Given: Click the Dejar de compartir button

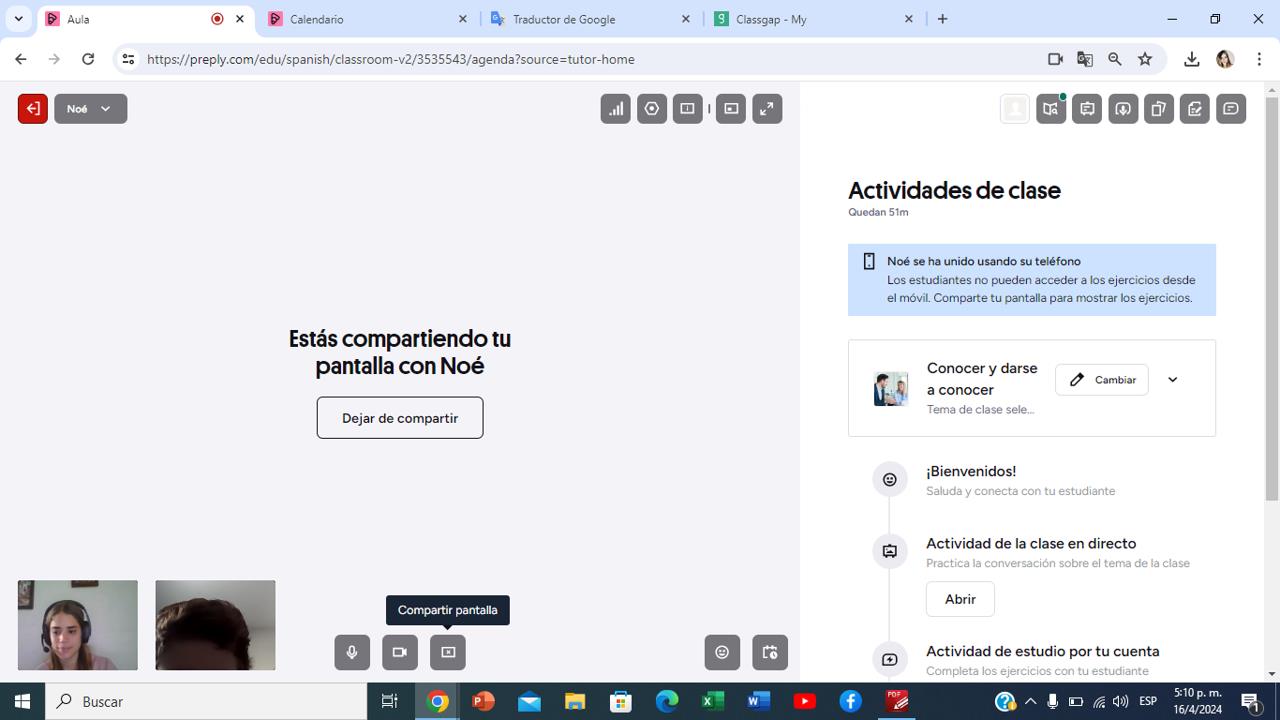Looking at the screenshot, I should pyautogui.click(x=400, y=418).
